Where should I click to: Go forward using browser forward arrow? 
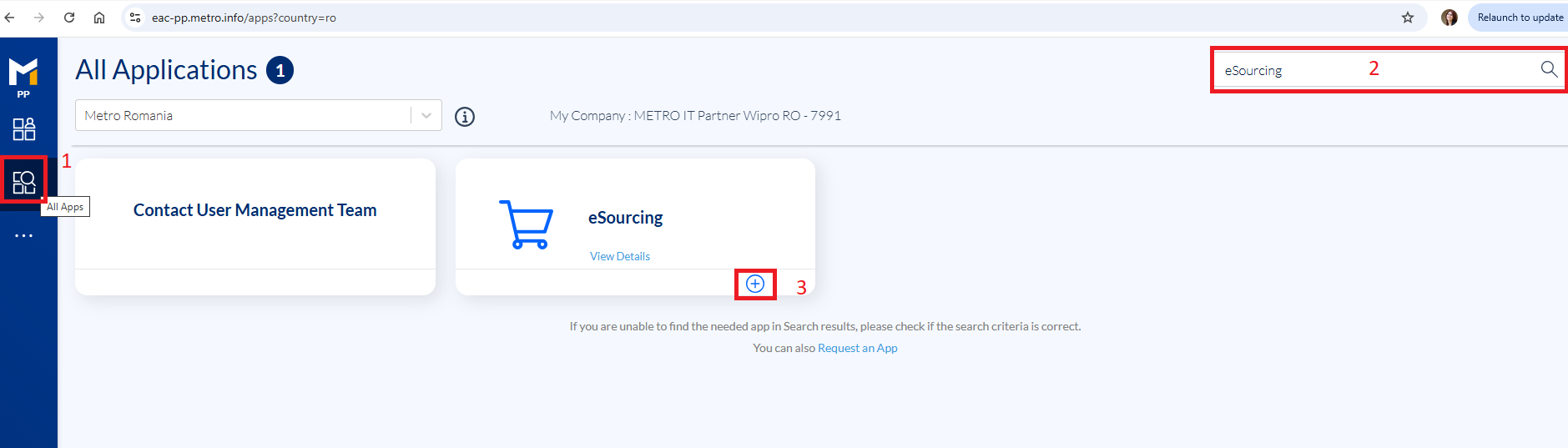click(39, 18)
